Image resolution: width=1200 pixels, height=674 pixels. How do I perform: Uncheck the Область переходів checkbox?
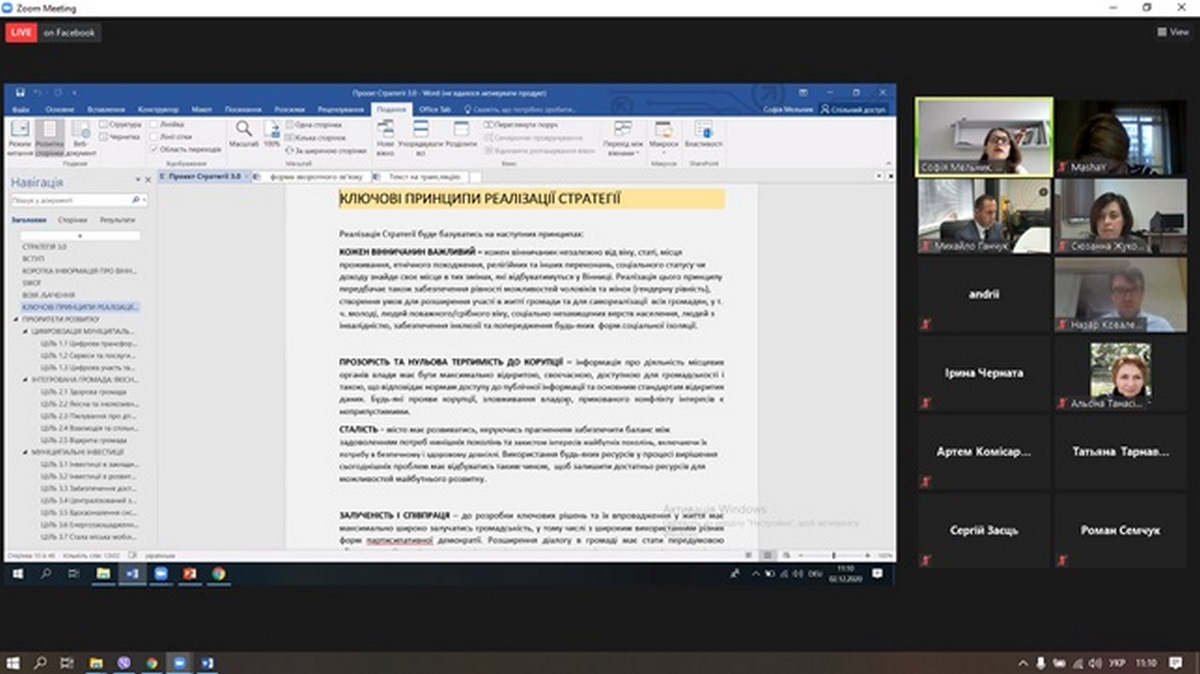152,148
